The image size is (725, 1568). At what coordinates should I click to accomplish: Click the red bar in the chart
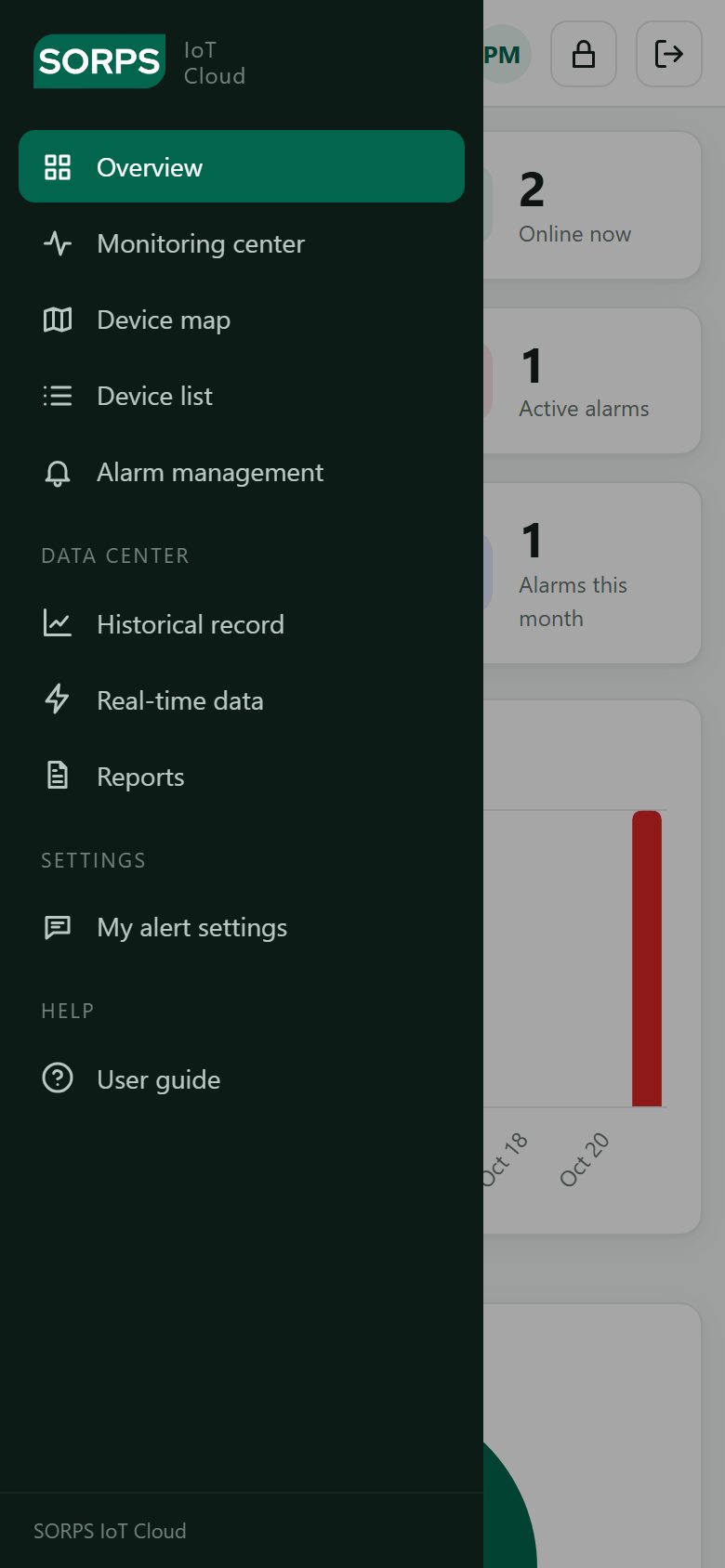[647, 959]
